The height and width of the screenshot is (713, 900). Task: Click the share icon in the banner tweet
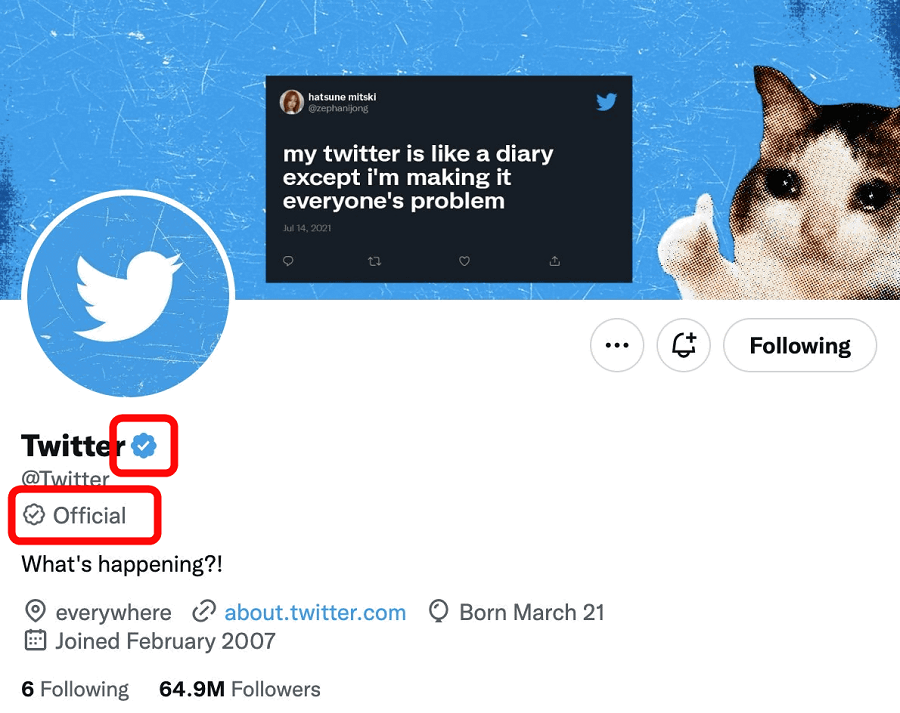click(554, 261)
